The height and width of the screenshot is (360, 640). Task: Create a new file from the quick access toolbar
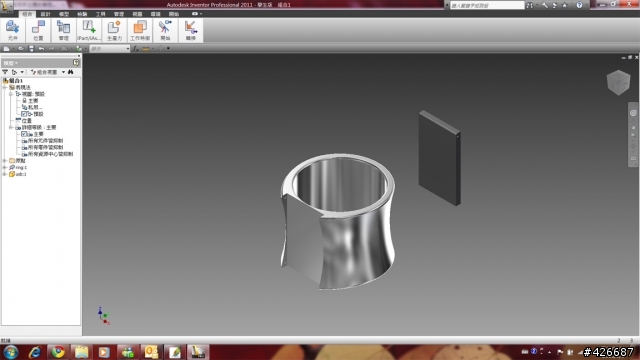[x=7, y=49]
